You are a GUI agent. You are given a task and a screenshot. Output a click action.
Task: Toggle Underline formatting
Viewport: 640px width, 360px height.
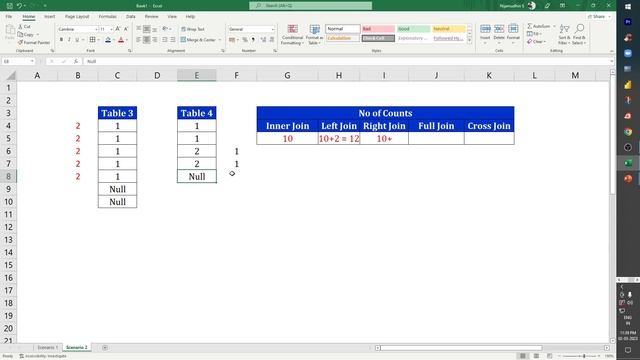pyautogui.click(x=77, y=40)
